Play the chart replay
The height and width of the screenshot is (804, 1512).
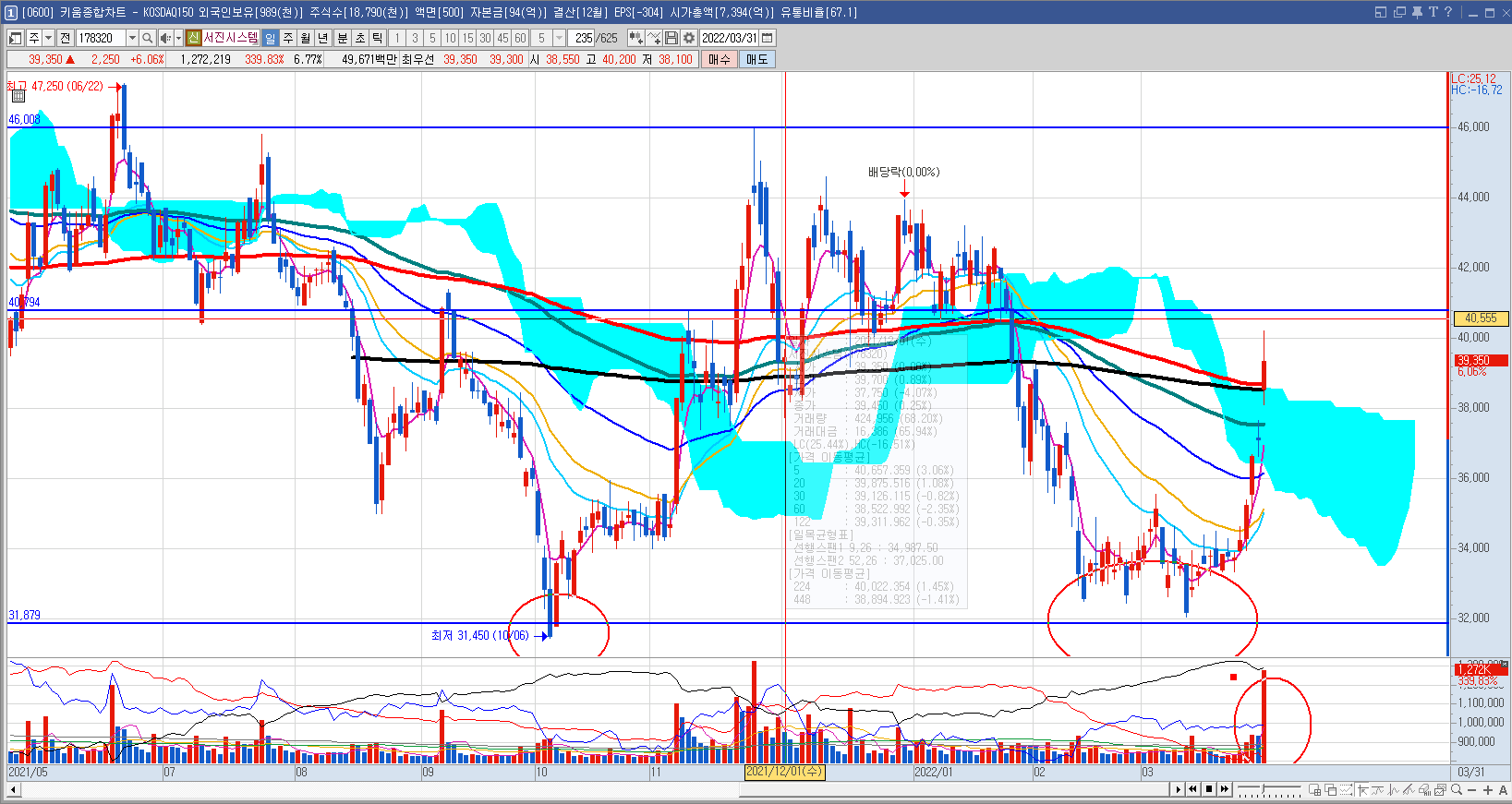tap(1178, 789)
